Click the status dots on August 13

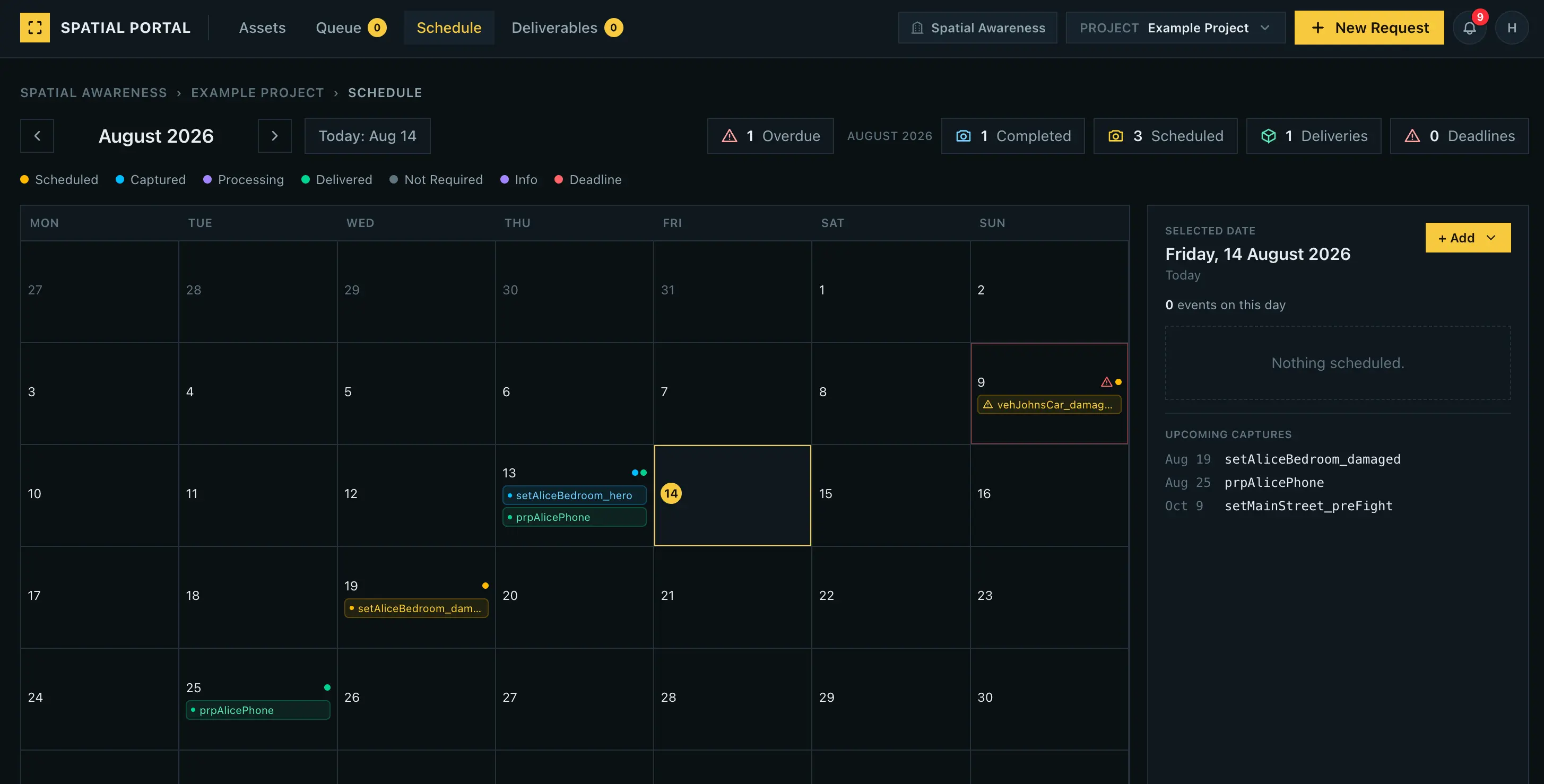[639, 472]
